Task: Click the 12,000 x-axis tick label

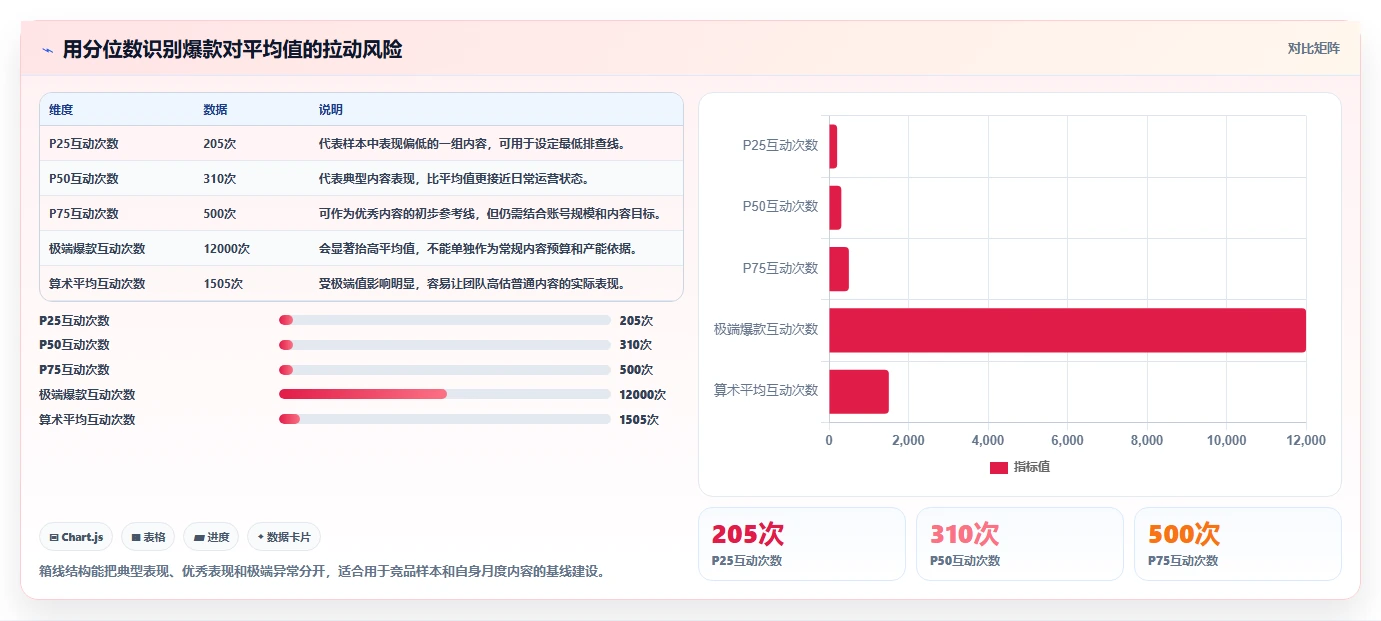Action: [x=1306, y=440]
